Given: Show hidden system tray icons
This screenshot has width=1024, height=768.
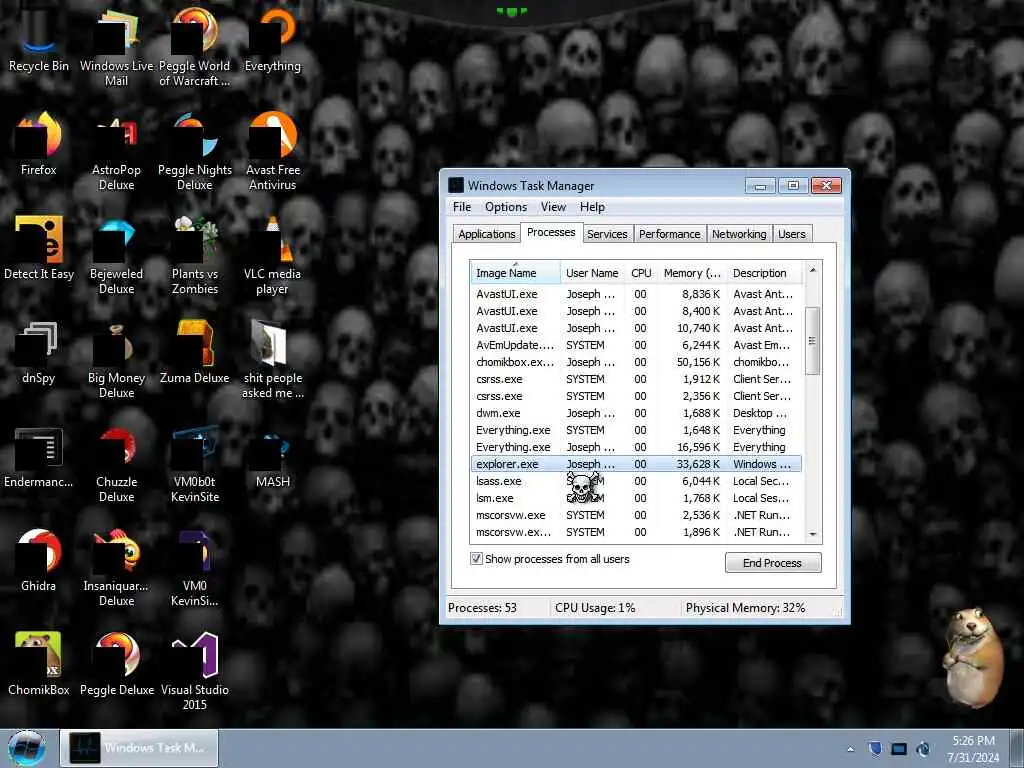Looking at the screenshot, I should (x=850, y=749).
